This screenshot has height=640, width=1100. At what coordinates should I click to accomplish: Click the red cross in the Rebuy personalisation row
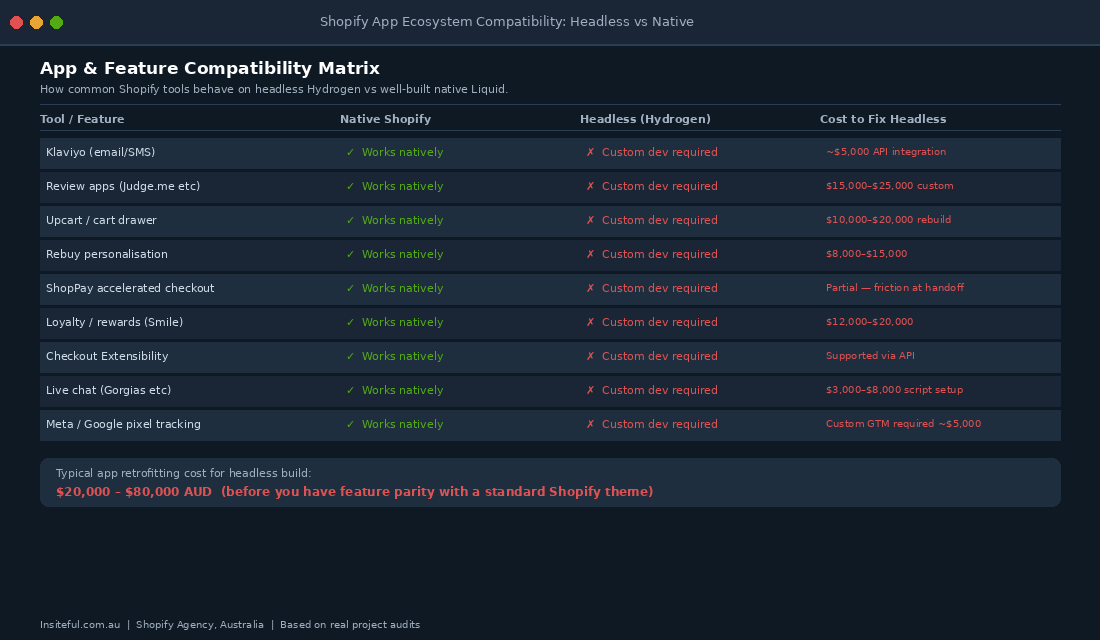tap(590, 254)
